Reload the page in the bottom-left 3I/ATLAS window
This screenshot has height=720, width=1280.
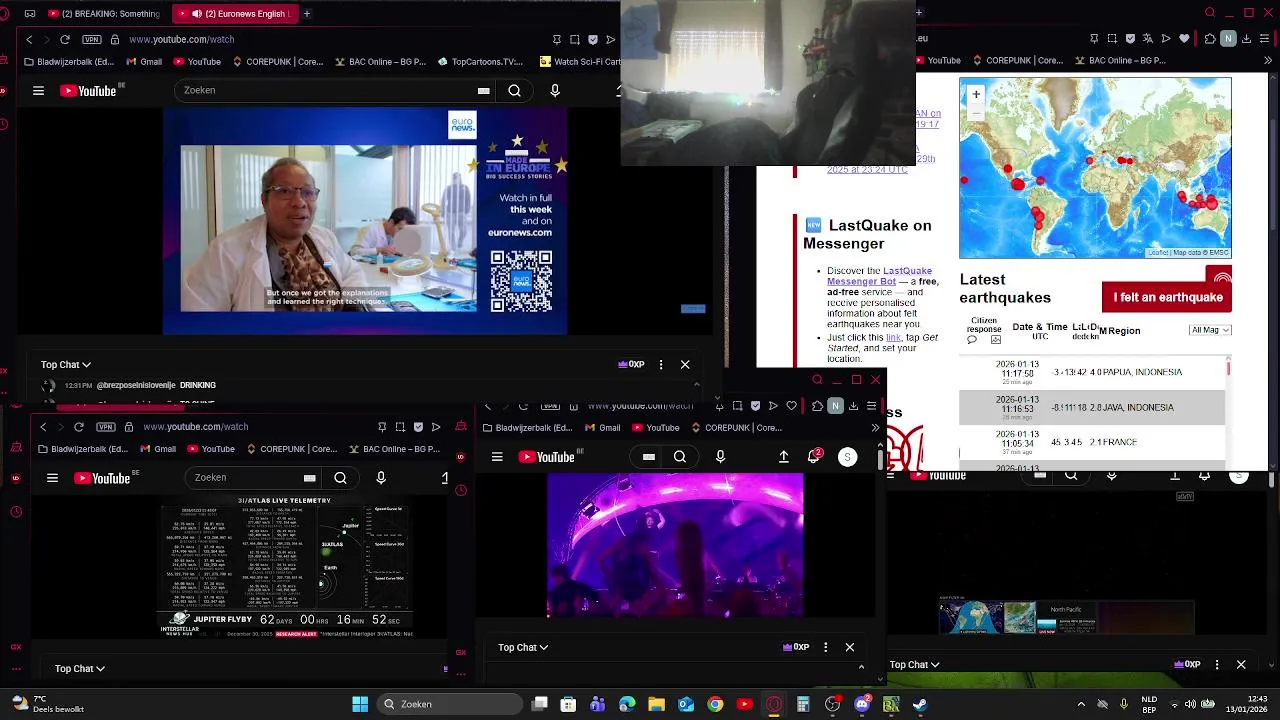[x=79, y=427]
